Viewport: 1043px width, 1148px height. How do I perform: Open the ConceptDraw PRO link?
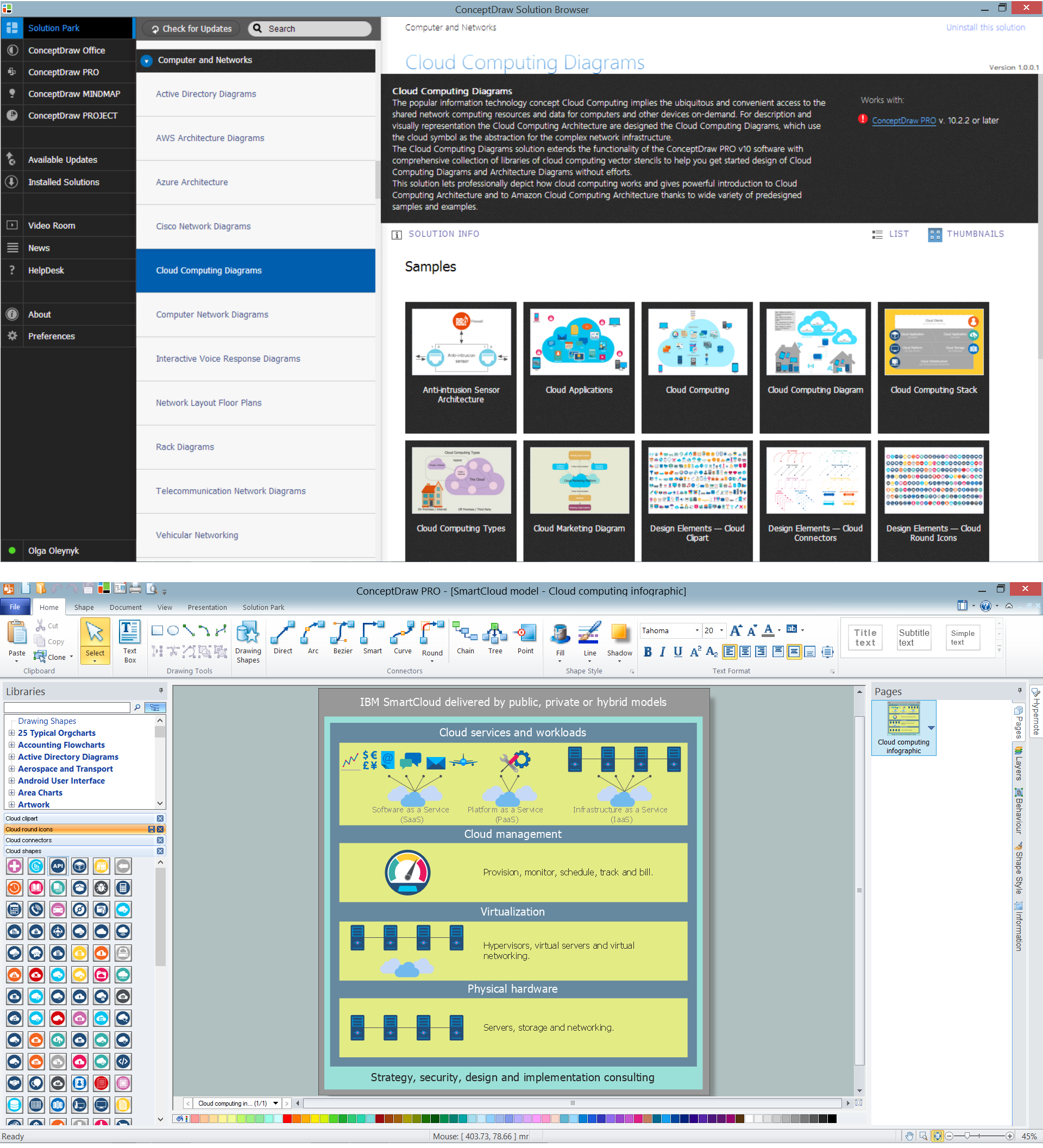pyautogui.click(x=903, y=121)
